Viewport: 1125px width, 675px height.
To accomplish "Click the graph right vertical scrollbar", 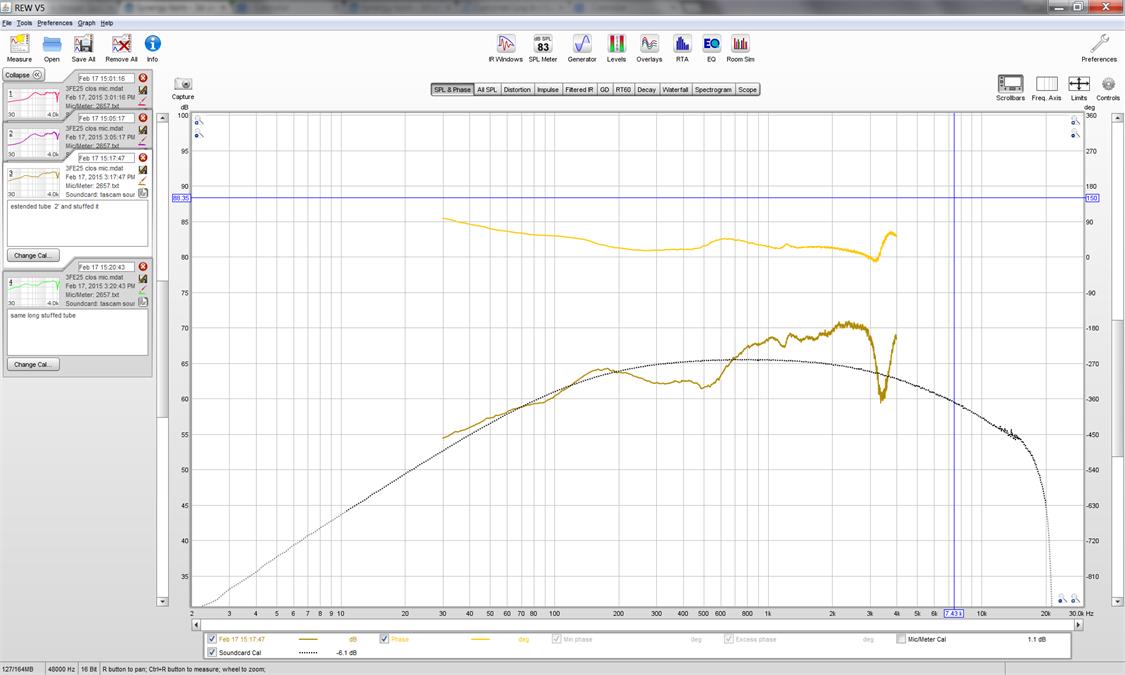I will coord(1118,359).
